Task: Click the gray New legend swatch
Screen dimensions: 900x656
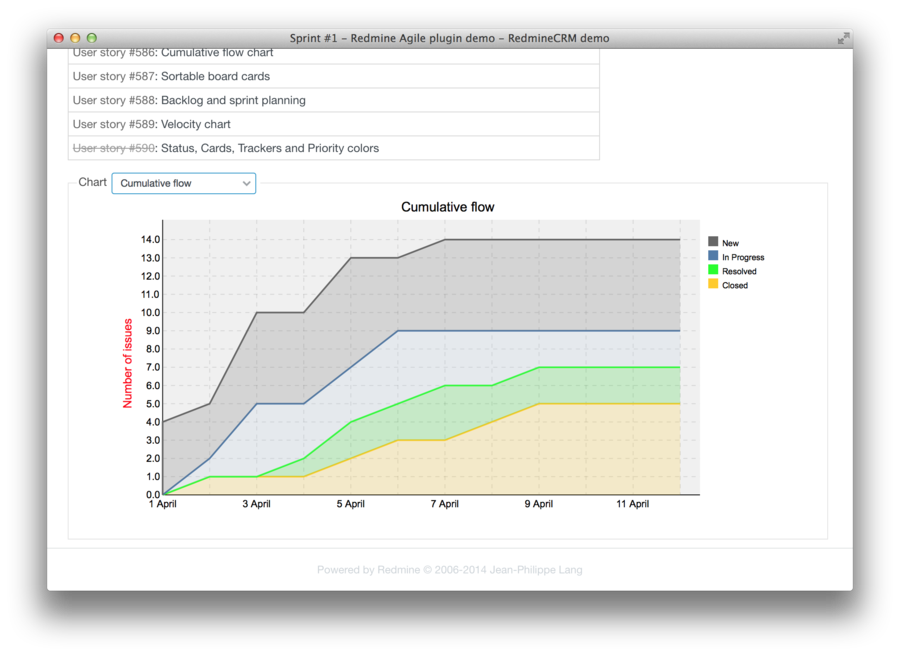Action: coord(713,242)
